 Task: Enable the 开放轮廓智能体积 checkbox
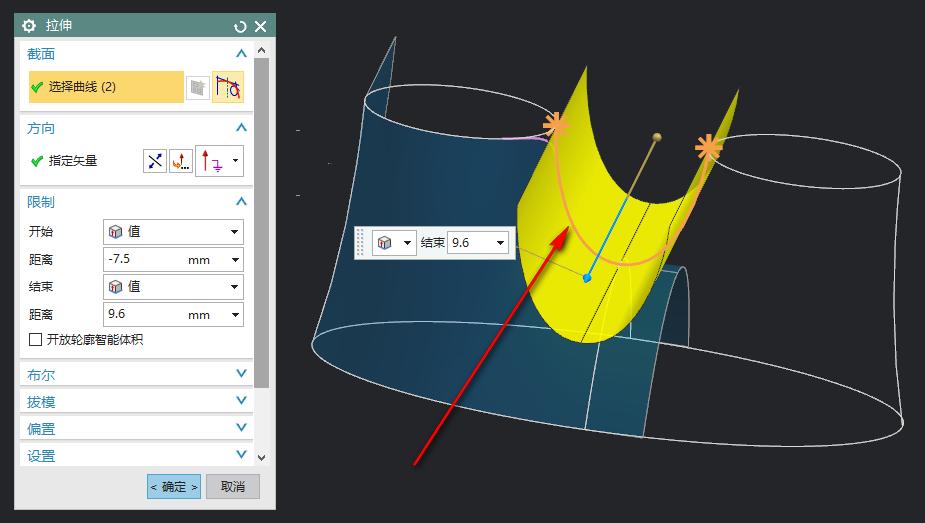[x=35, y=340]
